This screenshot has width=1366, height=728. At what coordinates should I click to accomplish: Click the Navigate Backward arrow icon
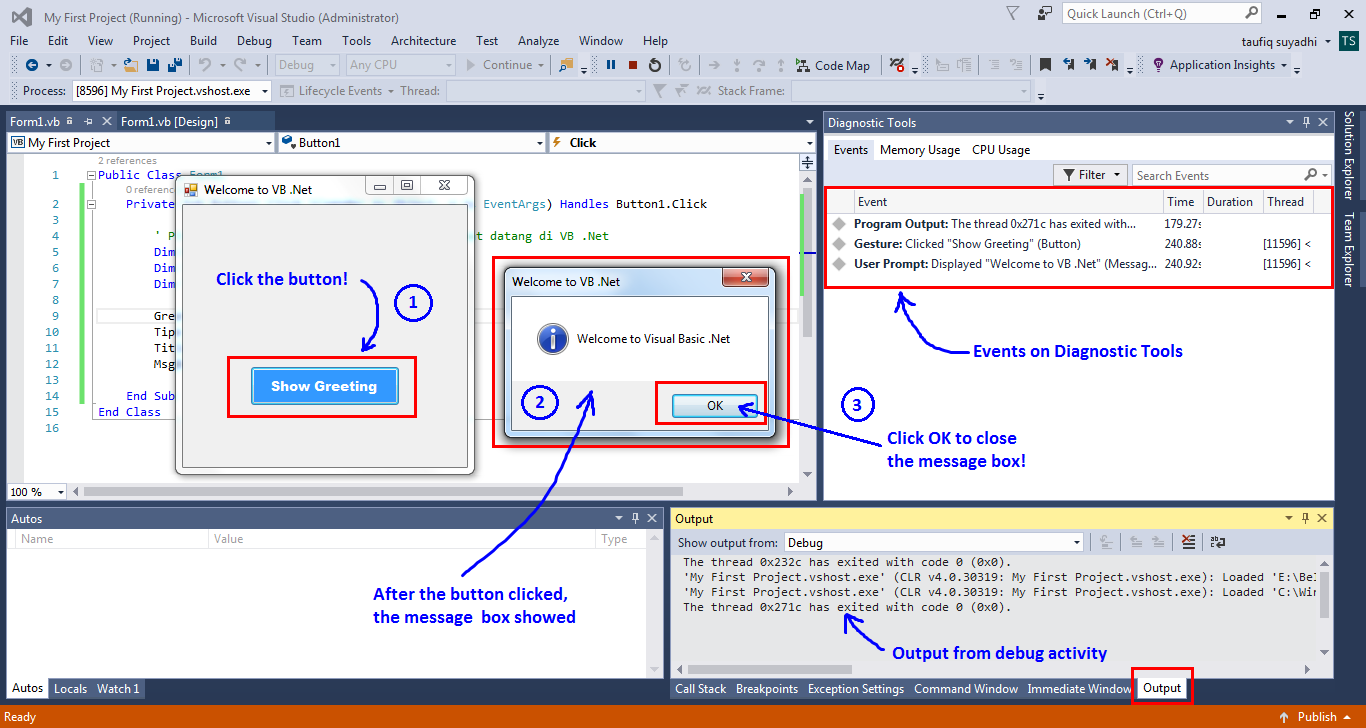(x=32, y=66)
